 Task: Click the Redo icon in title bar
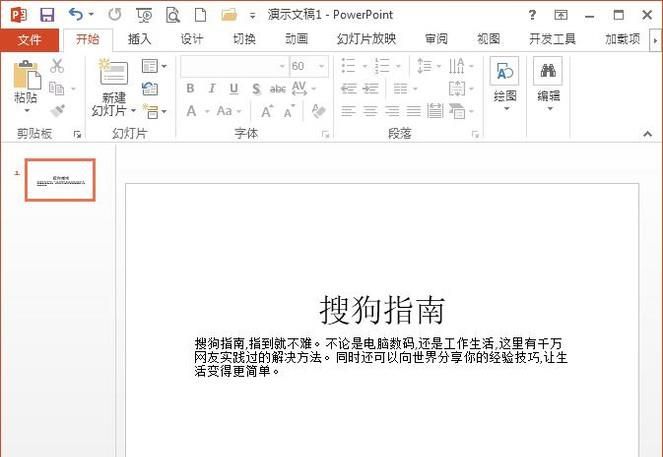pyautogui.click(x=115, y=15)
